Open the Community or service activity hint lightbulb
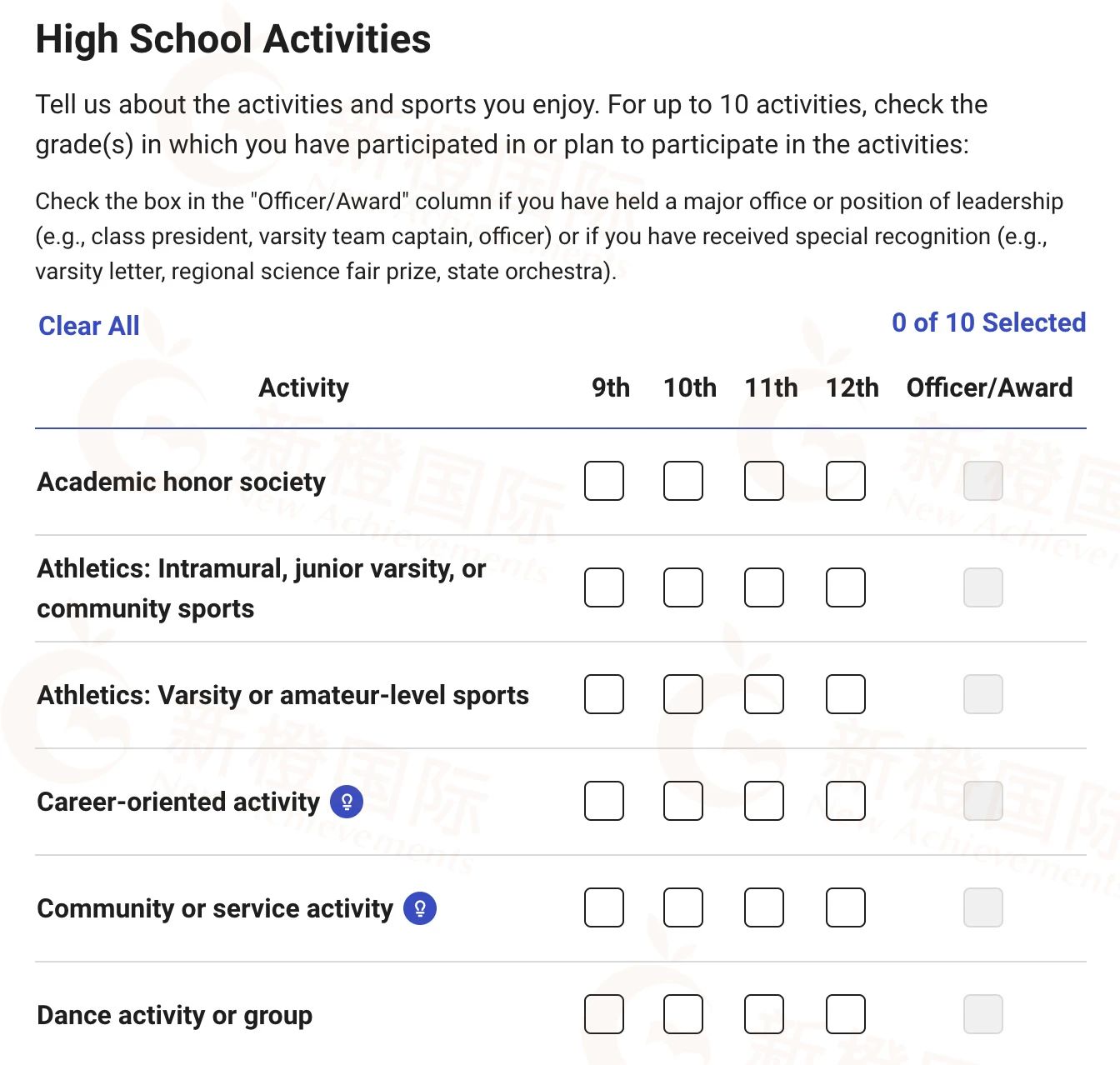Image resolution: width=1120 pixels, height=1065 pixels. 420,908
